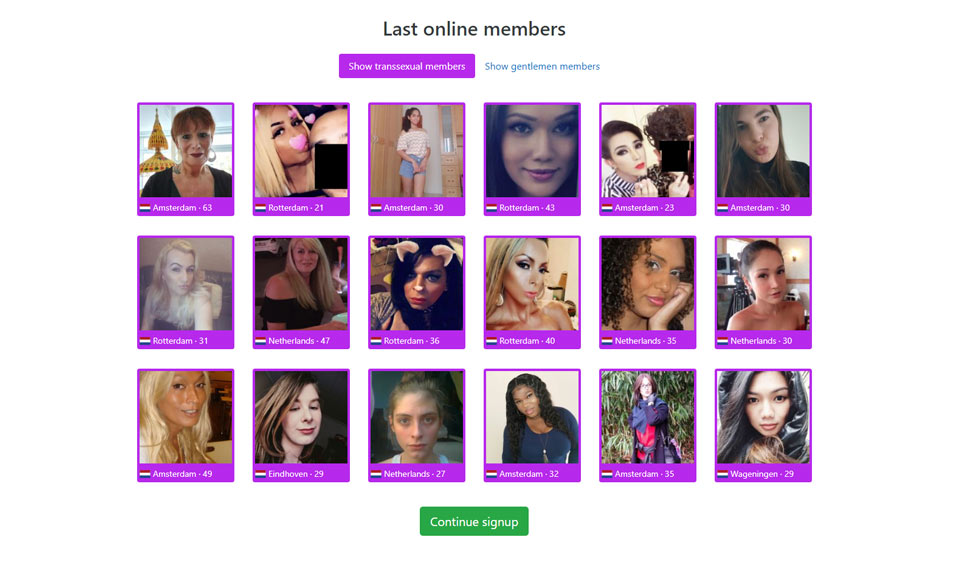This screenshot has height=561, width=960.
Task: Select the Rotterdam · 36 profile card
Action: 416,292
